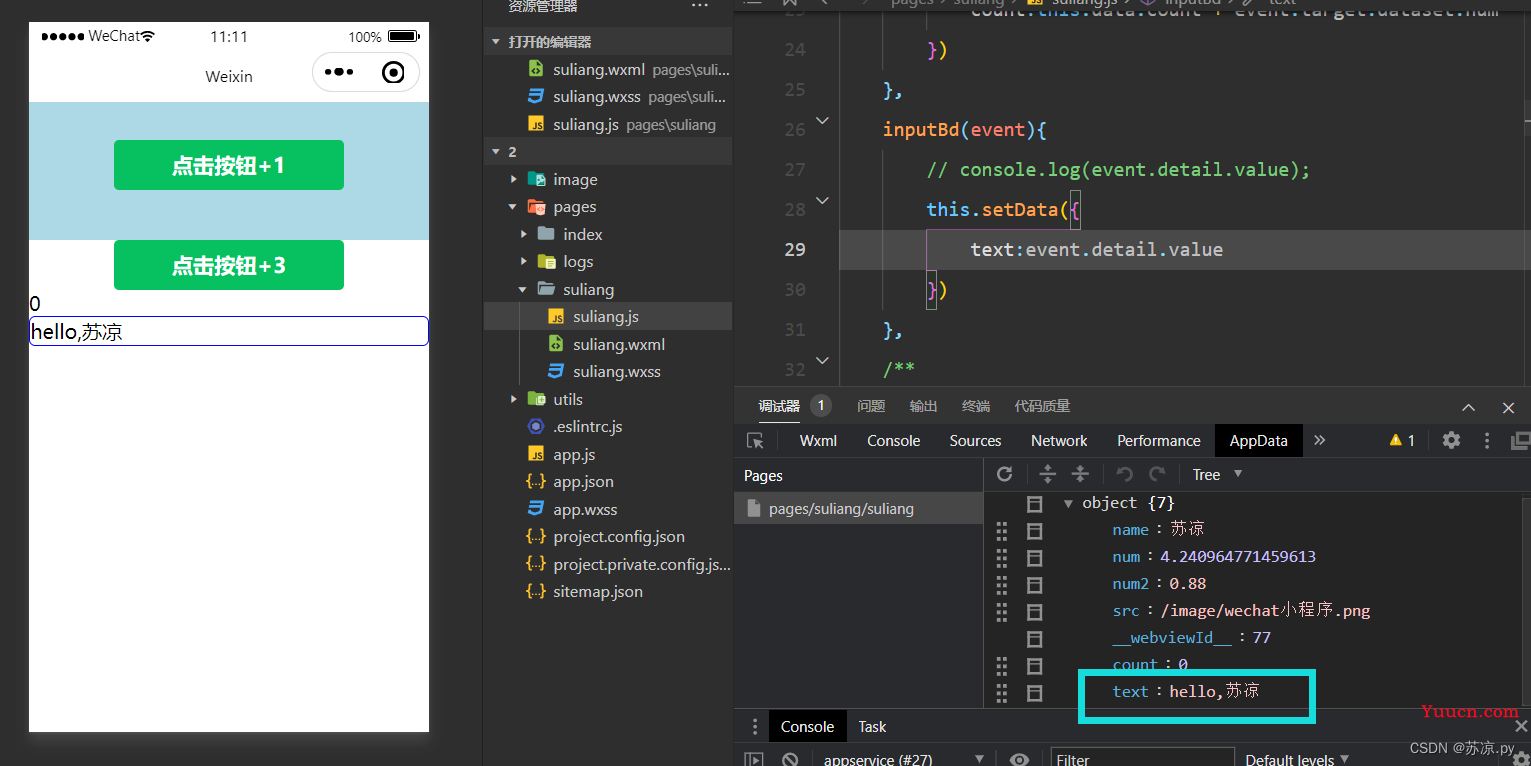Image resolution: width=1531 pixels, height=766 pixels.
Task: Open the Performance tab
Action: click(1159, 440)
